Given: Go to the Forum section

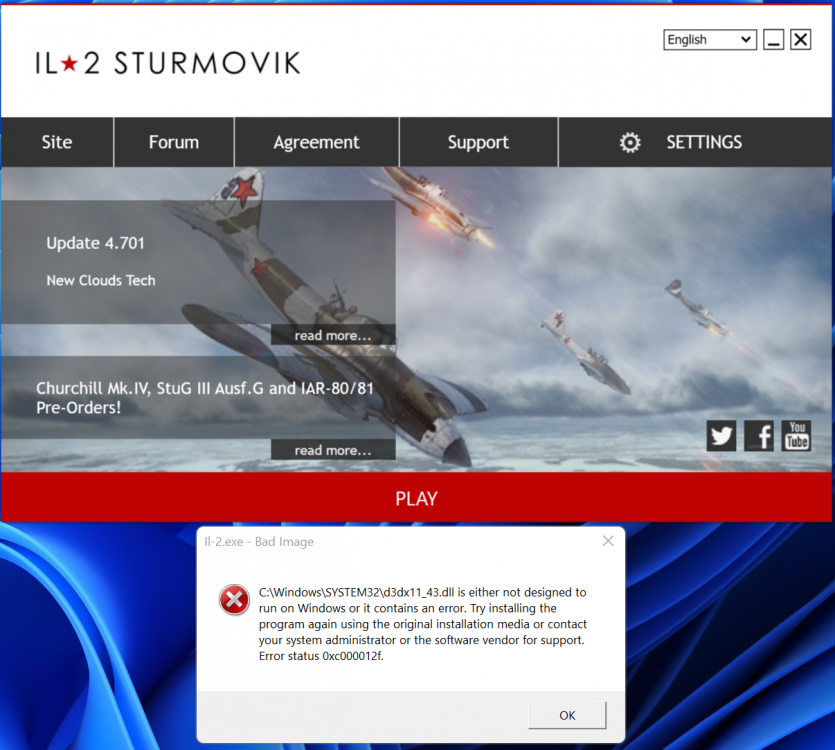Looking at the screenshot, I should pyautogui.click(x=173, y=142).
